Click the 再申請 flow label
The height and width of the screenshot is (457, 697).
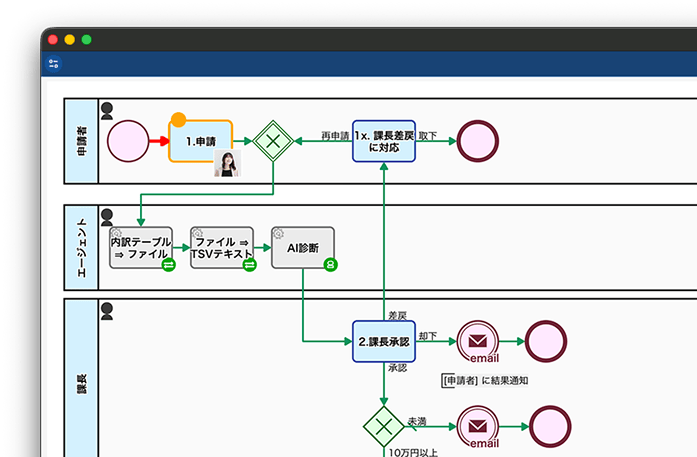tap(335, 136)
